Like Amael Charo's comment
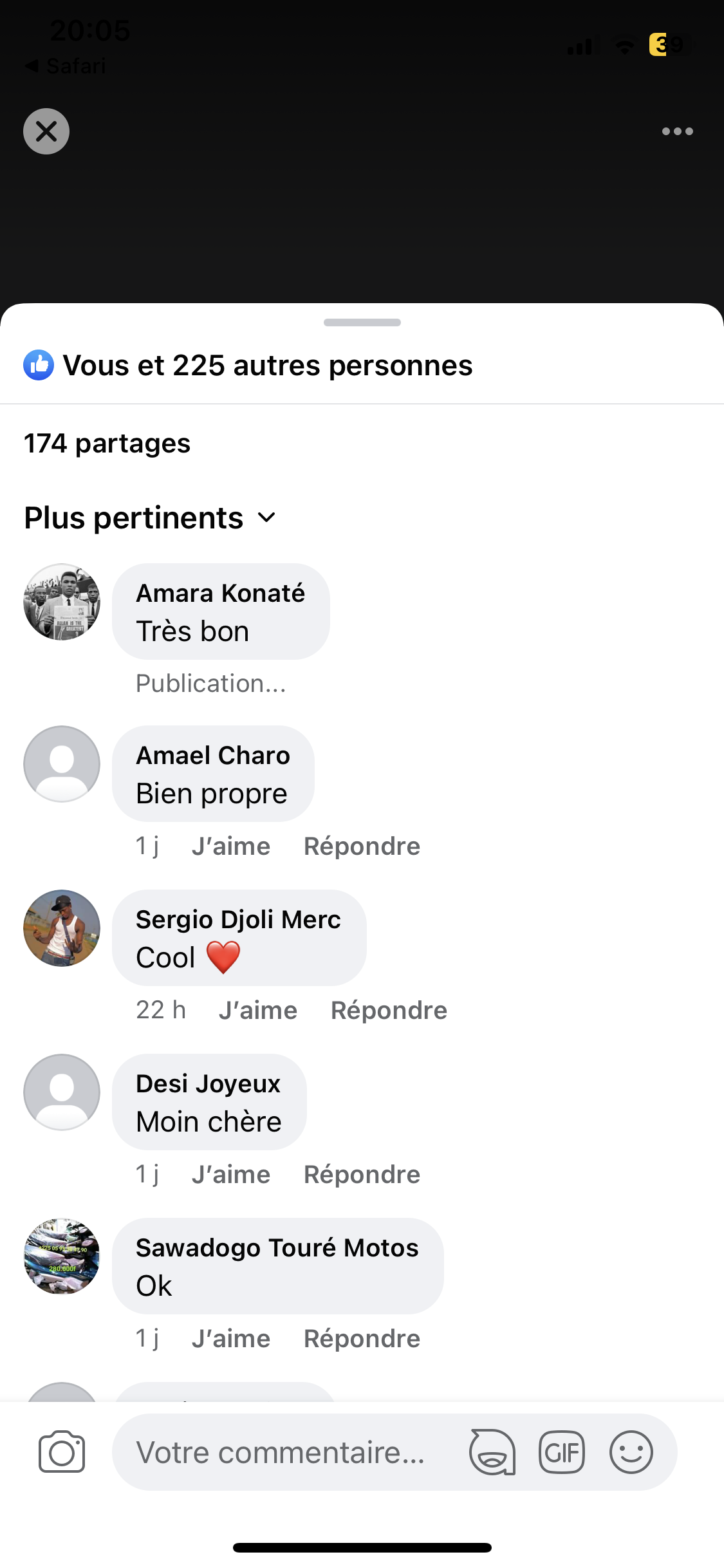 click(231, 846)
